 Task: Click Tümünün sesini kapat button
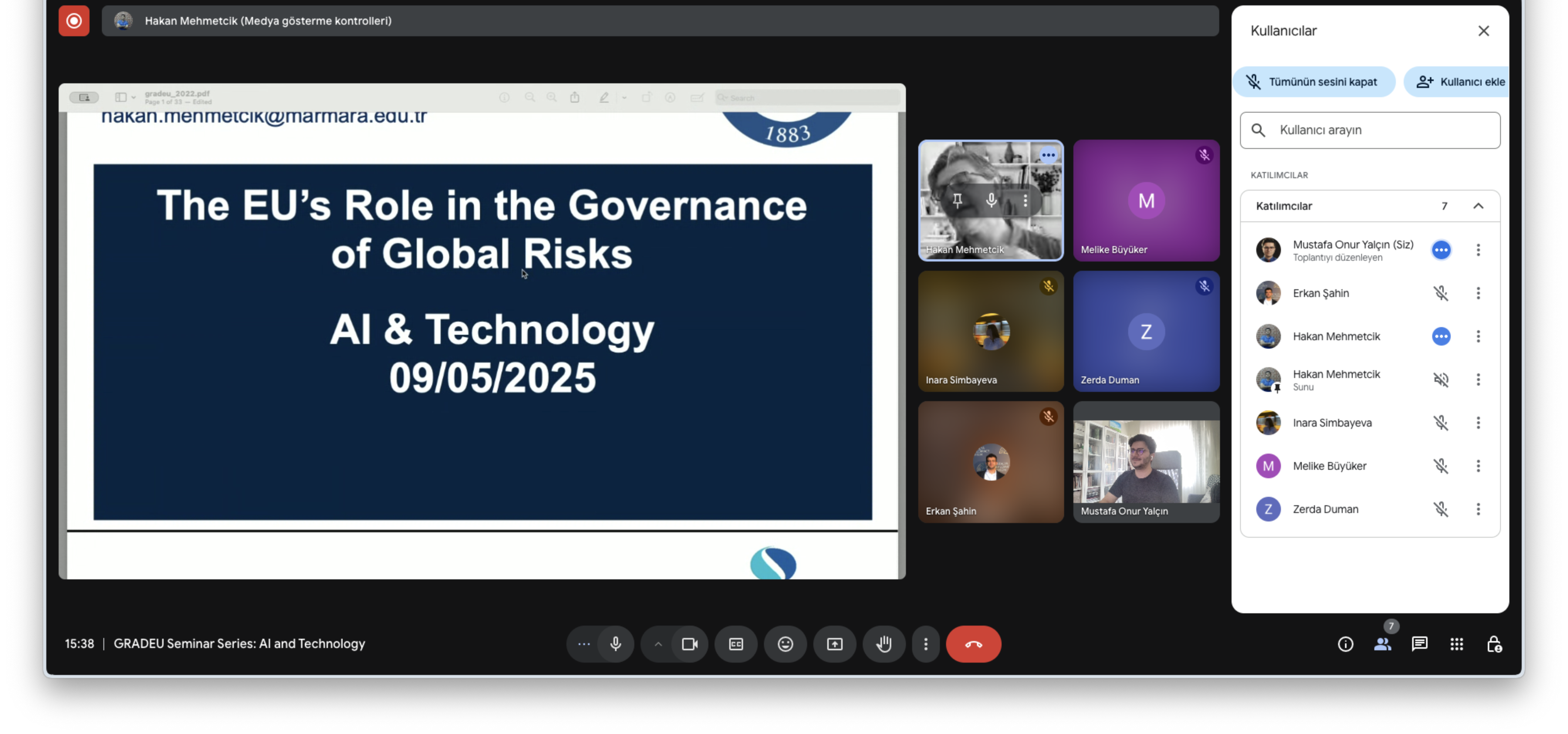tap(1314, 81)
